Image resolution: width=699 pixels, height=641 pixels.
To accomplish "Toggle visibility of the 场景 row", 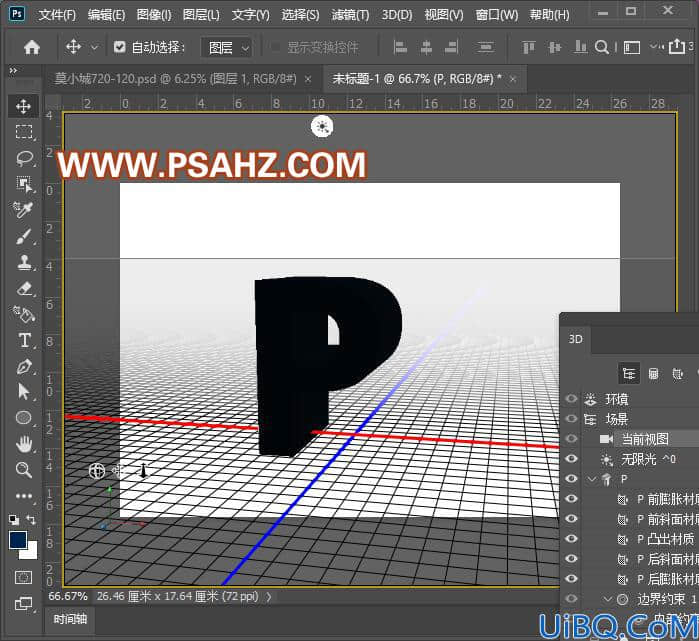I will (571, 418).
